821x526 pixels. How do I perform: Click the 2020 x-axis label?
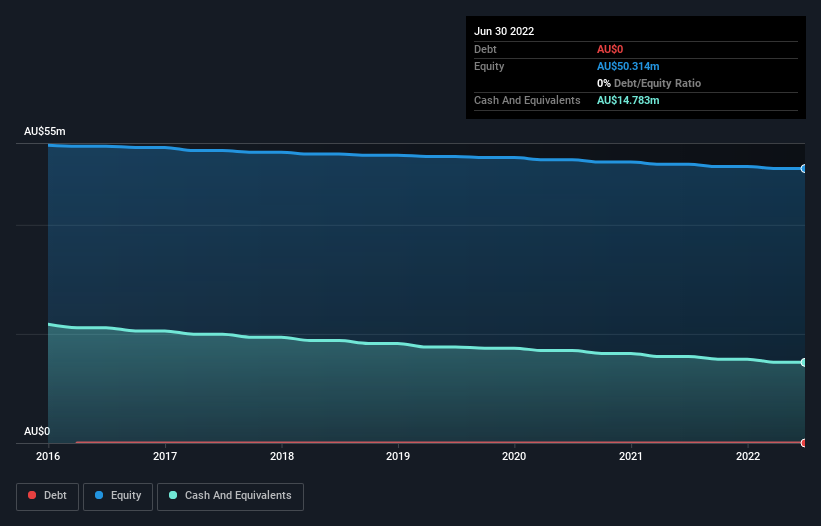tap(514, 456)
